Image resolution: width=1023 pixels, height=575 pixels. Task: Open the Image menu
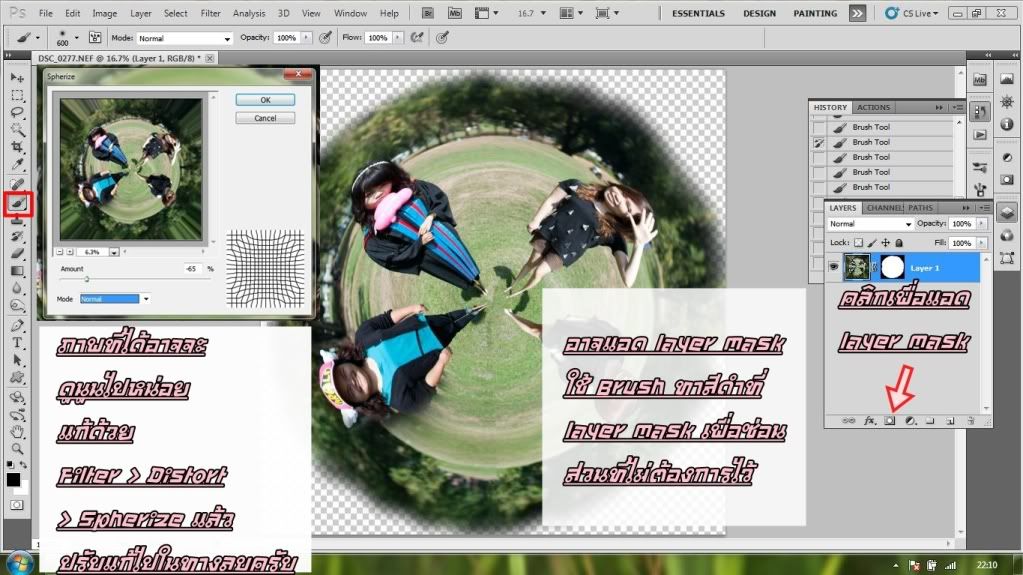[104, 13]
